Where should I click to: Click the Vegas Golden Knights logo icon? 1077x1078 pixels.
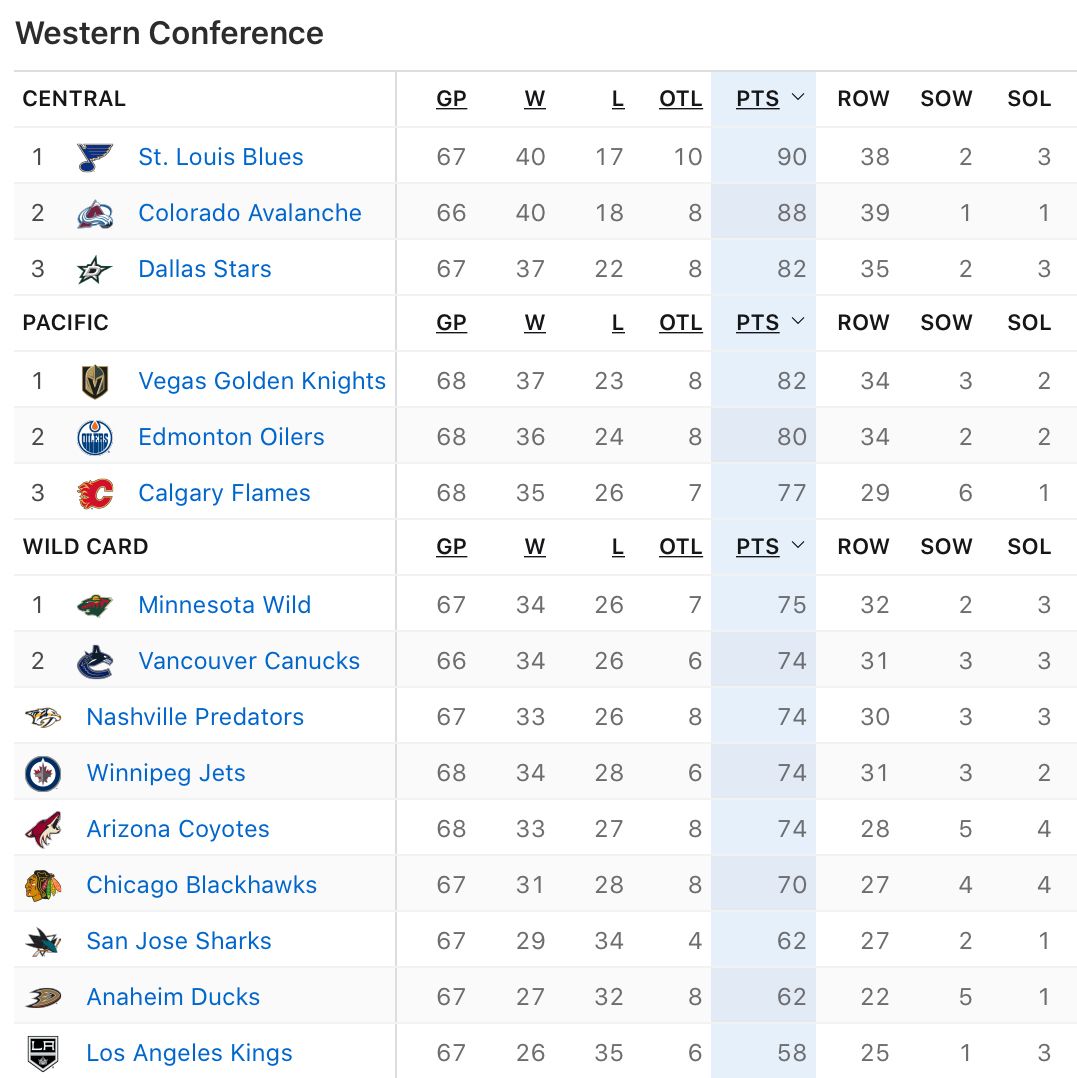tap(95, 381)
